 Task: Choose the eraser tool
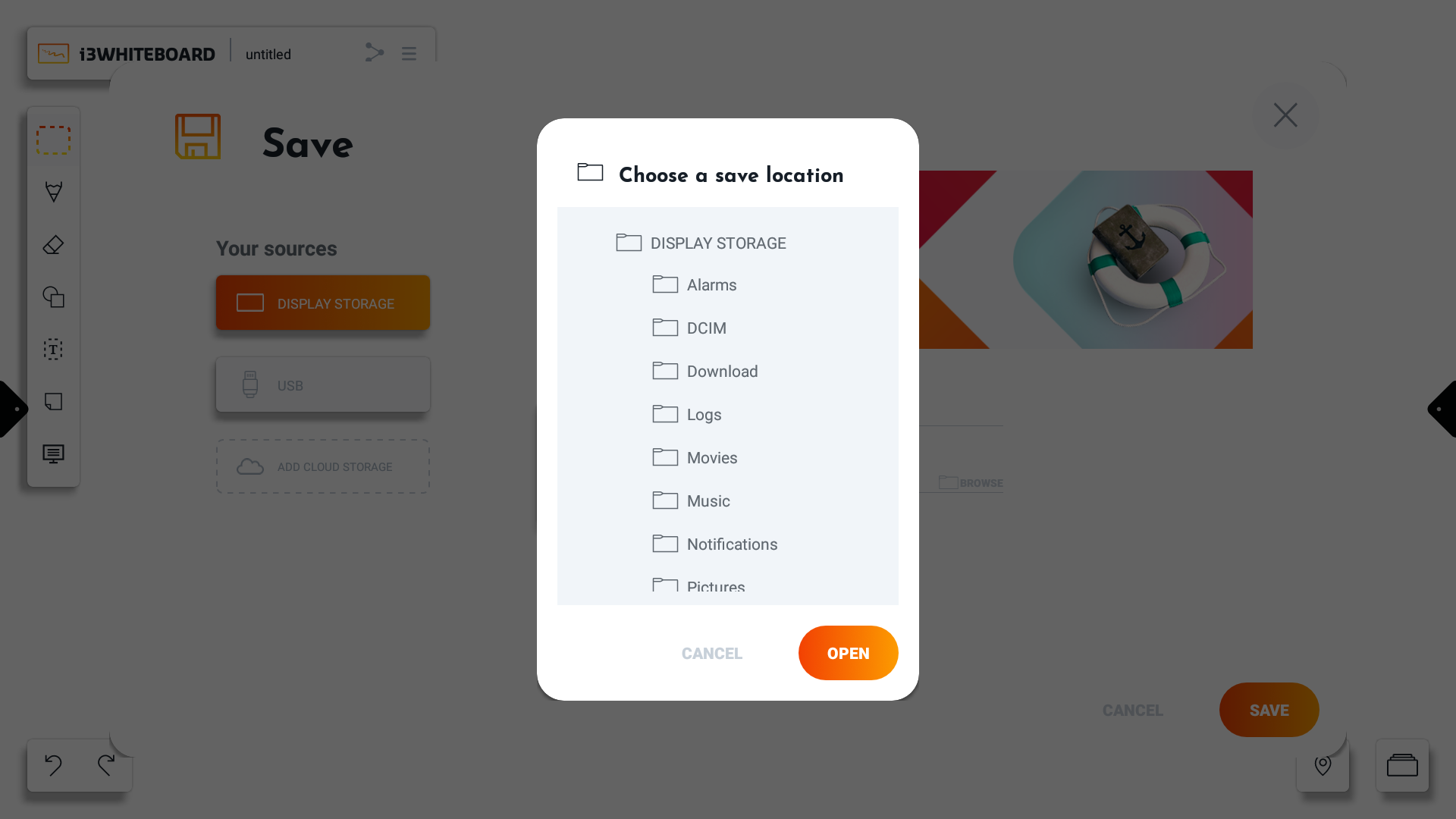click(53, 245)
